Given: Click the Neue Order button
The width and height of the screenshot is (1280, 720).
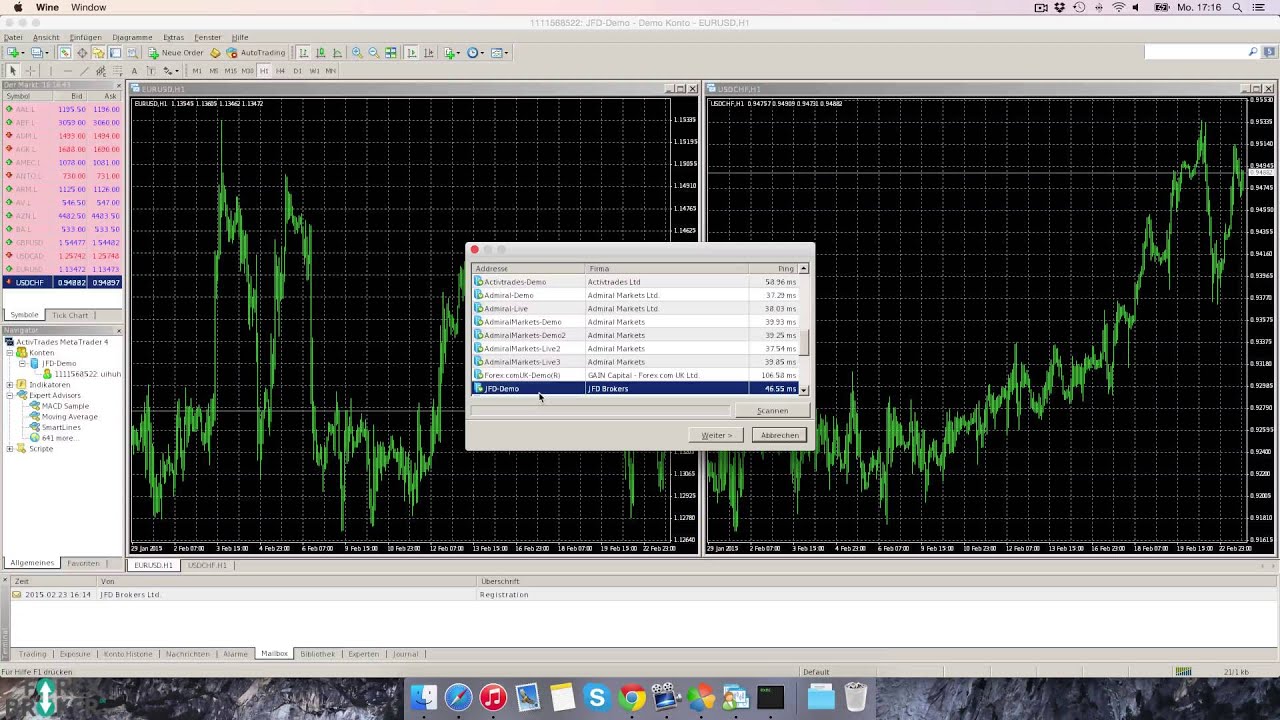Looking at the screenshot, I should 175,52.
